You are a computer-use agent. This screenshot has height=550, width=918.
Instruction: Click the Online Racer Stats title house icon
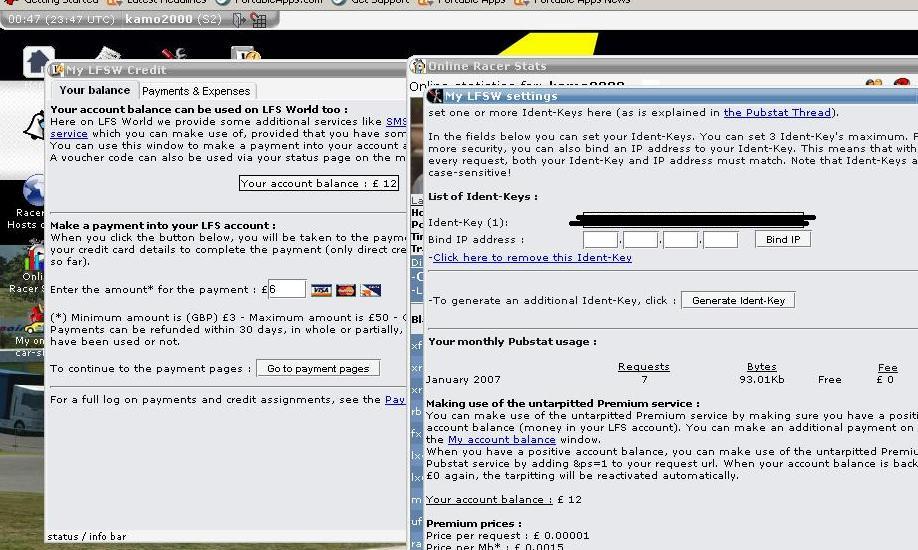[x=418, y=66]
